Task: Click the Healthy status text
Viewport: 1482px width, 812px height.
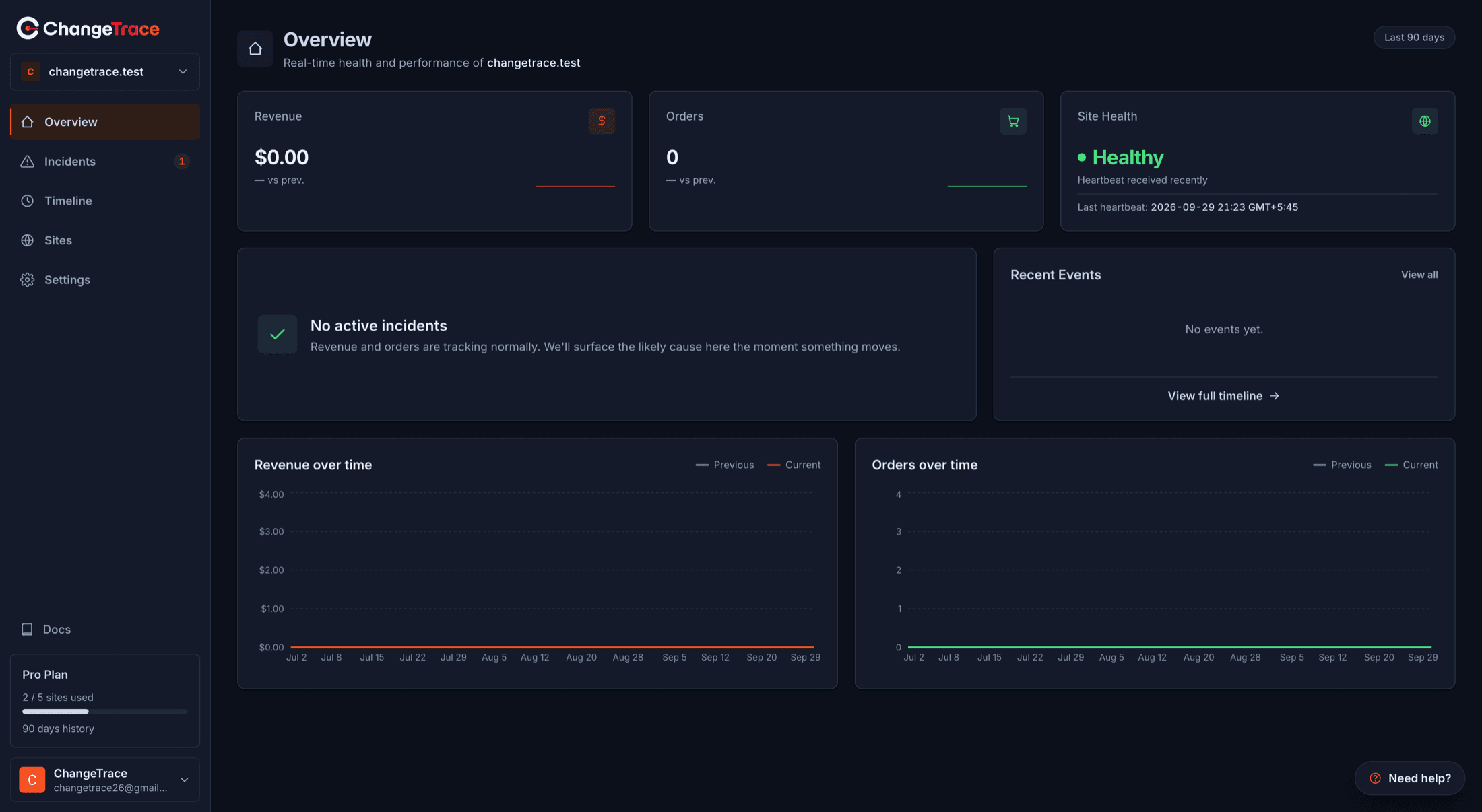Action: pyautogui.click(x=1128, y=158)
